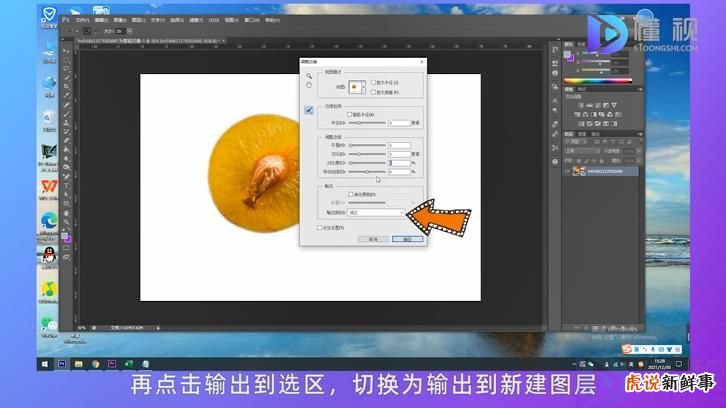Screen dimensions: 726x408
Task: Open the File (文件) menu
Action: click(81, 20)
